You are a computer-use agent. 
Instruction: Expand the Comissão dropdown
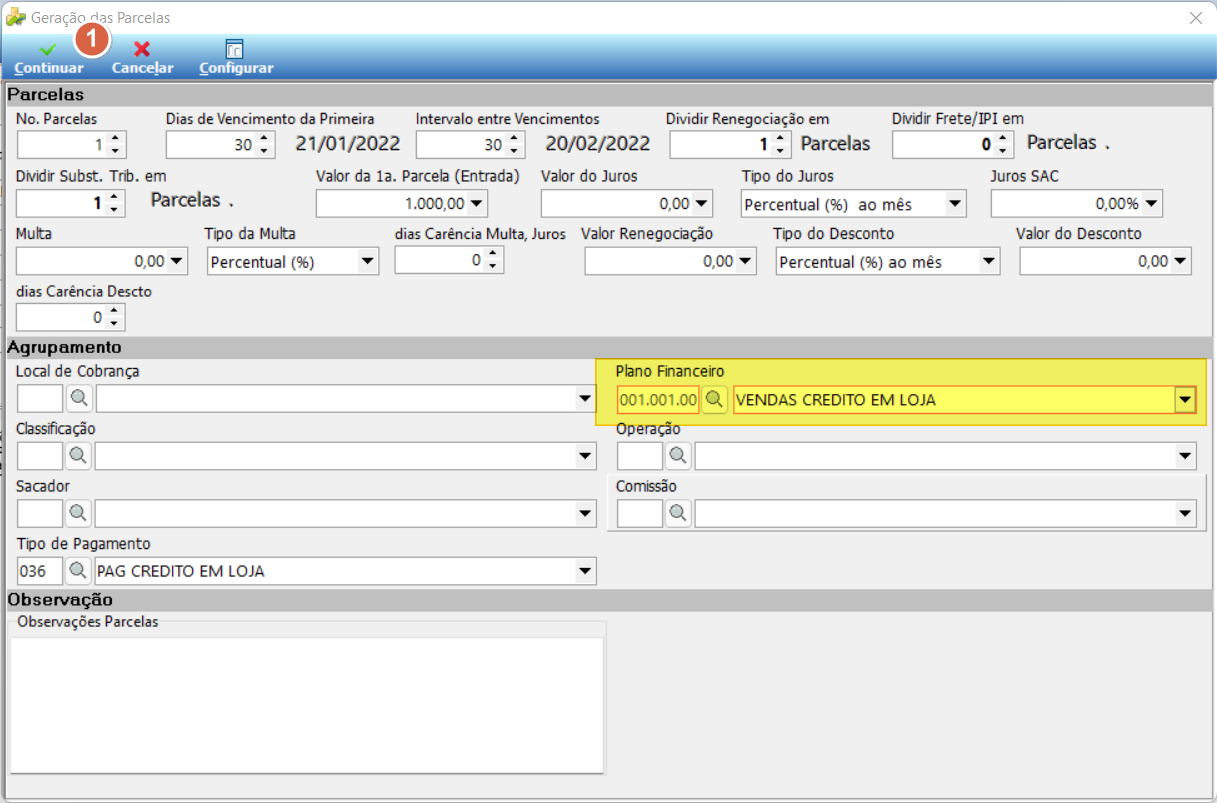(x=1185, y=514)
